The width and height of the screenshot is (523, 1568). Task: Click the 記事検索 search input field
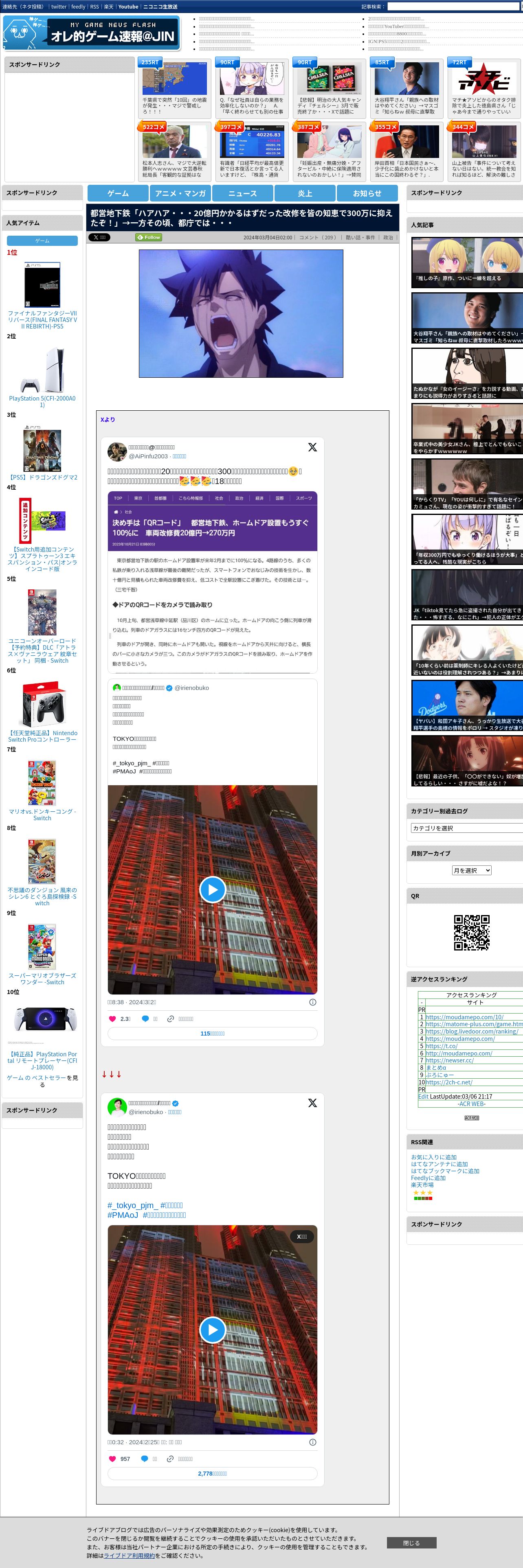point(453,6)
